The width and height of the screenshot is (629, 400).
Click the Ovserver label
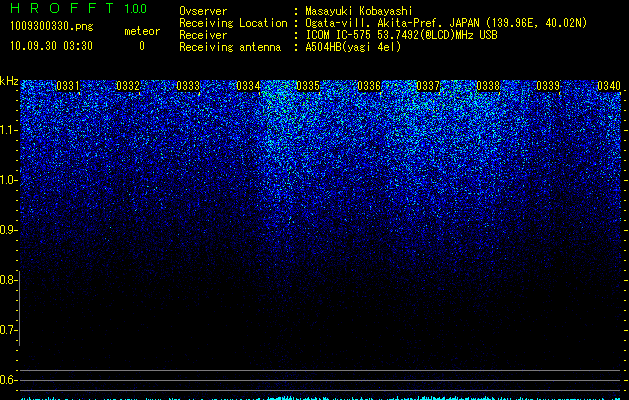pos(203,11)
